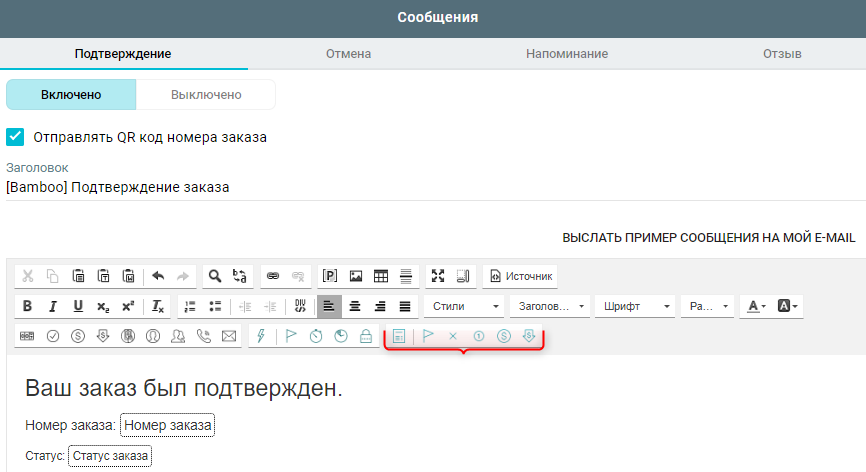Select the 'Выключено' option
Image resolution: width=866 pixels, height=472 pixels.
click(x=206, y=94)
